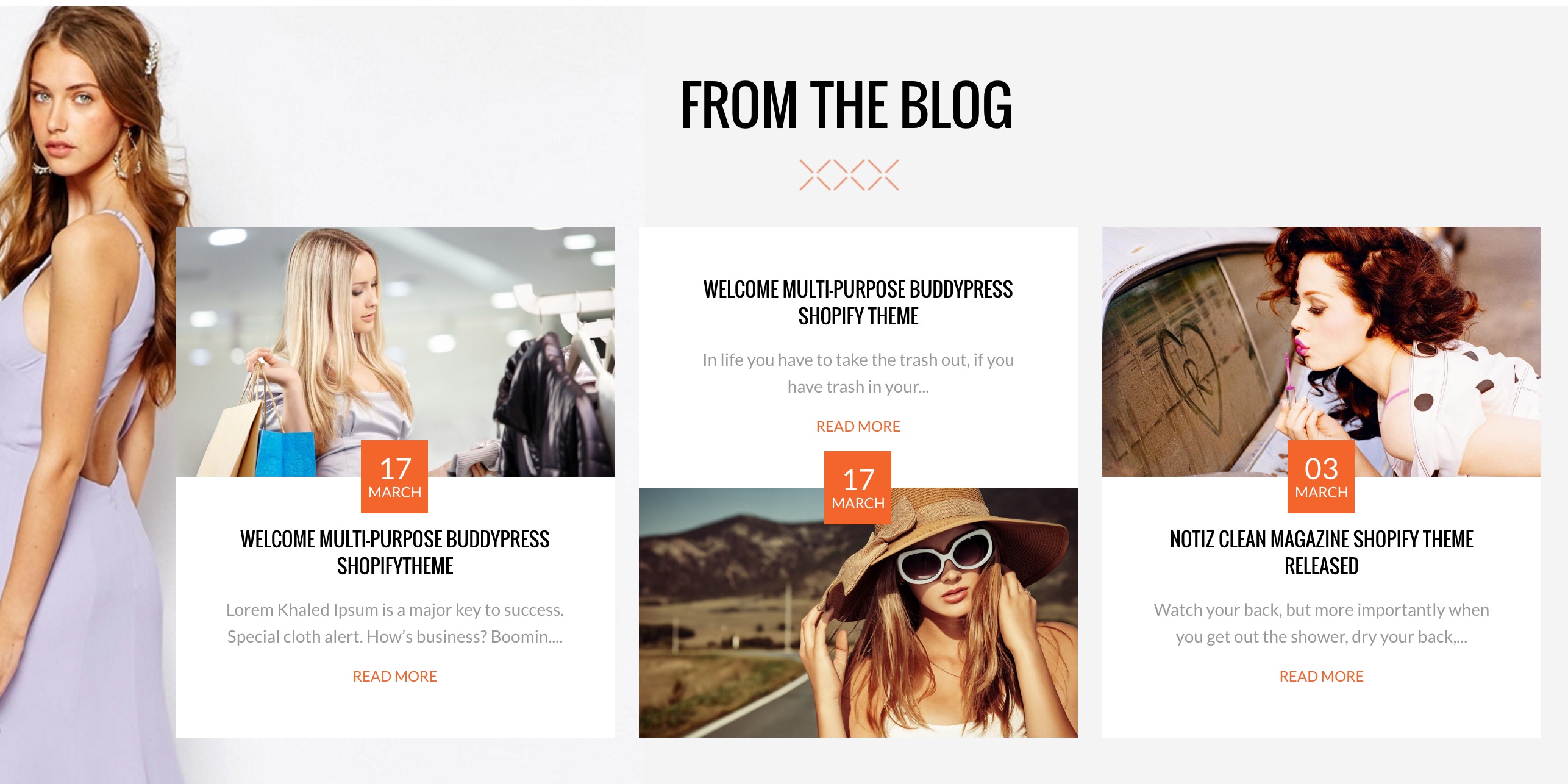Viewport: 1568px width, 784px height.
Task: Click the triple-X divider under blog heading
Action: (849, 175)
